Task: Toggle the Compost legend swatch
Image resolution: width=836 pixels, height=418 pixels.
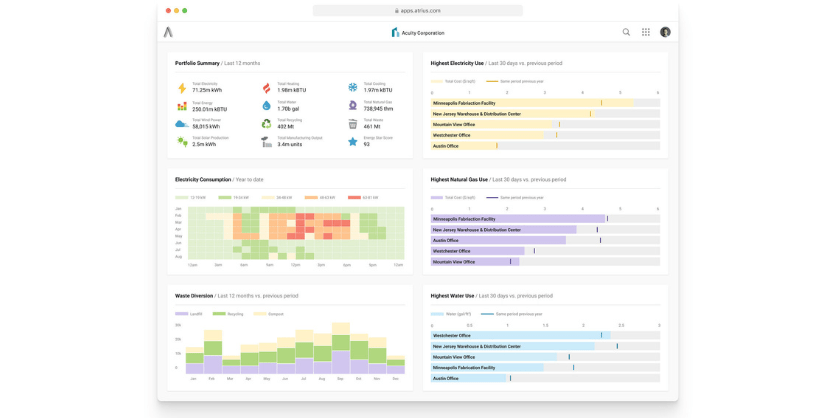Action: pos(260,314)
